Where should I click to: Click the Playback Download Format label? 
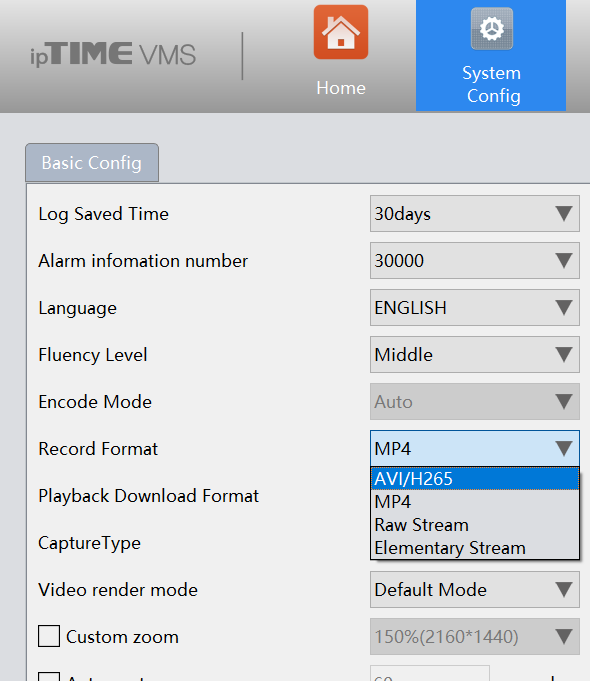tap(149, 496)
